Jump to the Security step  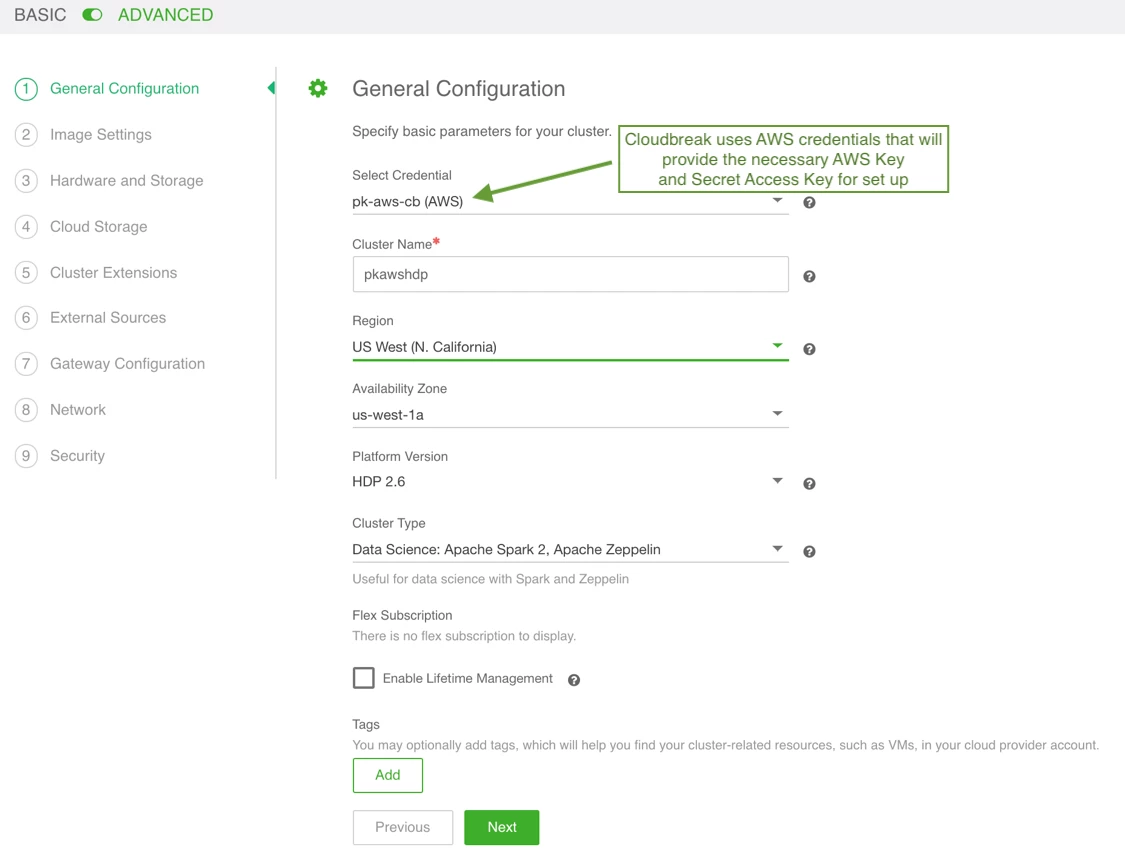(x=60, y=456)
